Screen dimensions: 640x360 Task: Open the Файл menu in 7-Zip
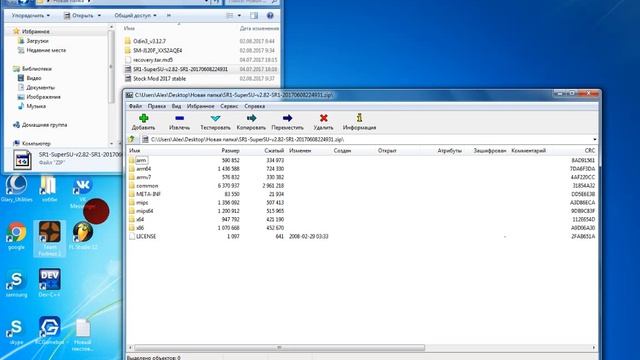(135, 106)
